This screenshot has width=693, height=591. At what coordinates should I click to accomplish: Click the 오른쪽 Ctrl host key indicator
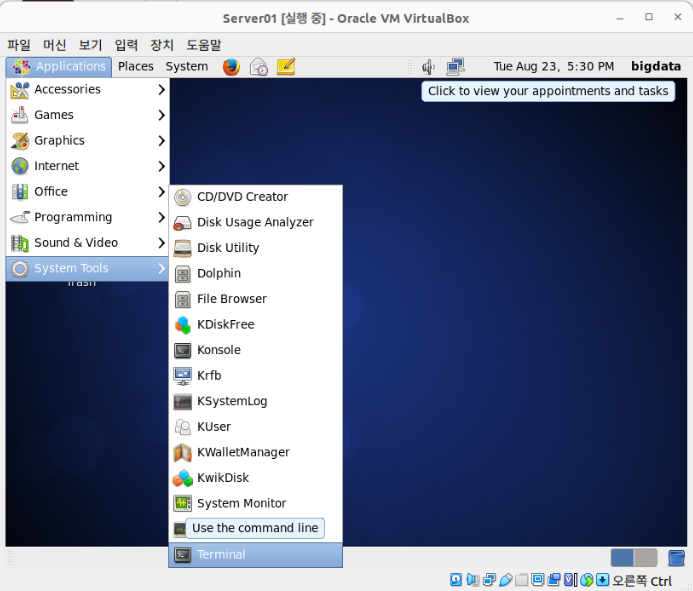click(642, 580)
